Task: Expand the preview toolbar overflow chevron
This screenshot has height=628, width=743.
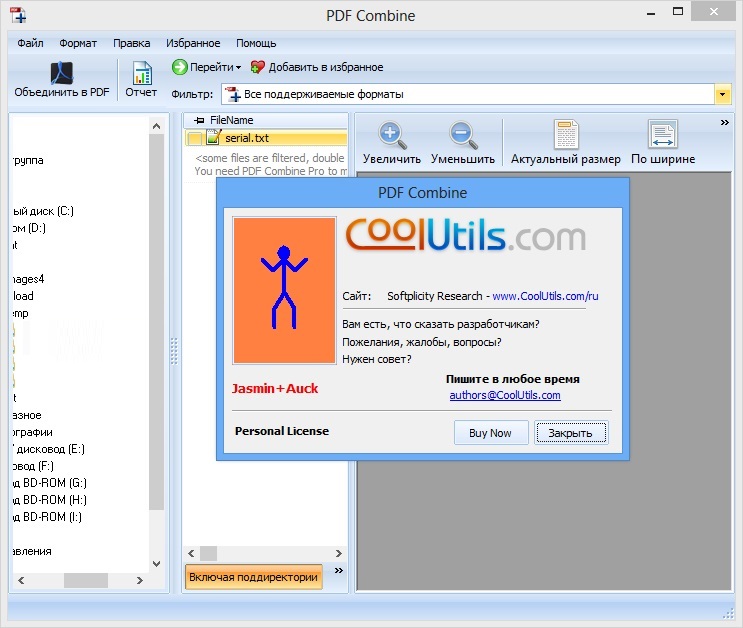Action: 725,123
